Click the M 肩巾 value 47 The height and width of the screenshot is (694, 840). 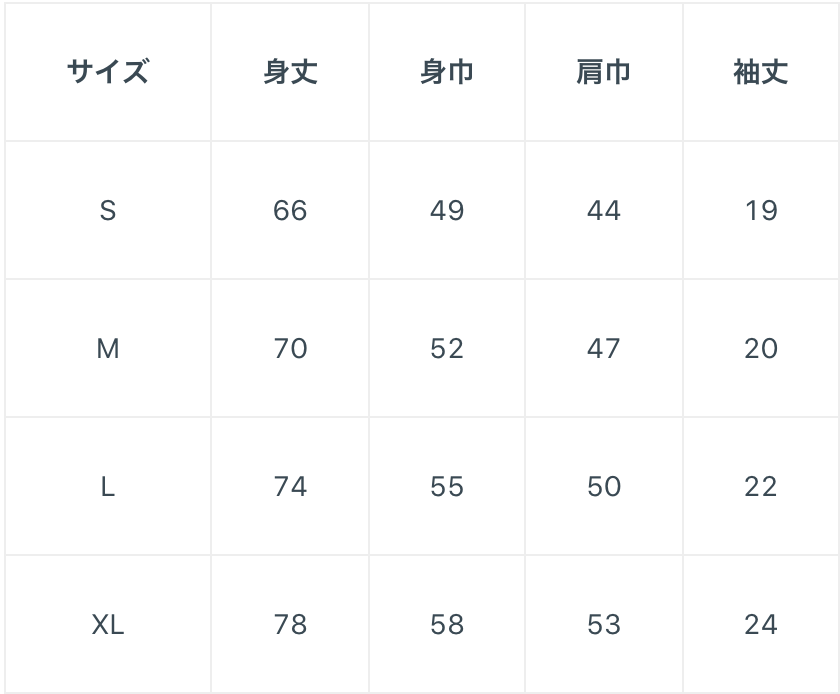(604, 348)
